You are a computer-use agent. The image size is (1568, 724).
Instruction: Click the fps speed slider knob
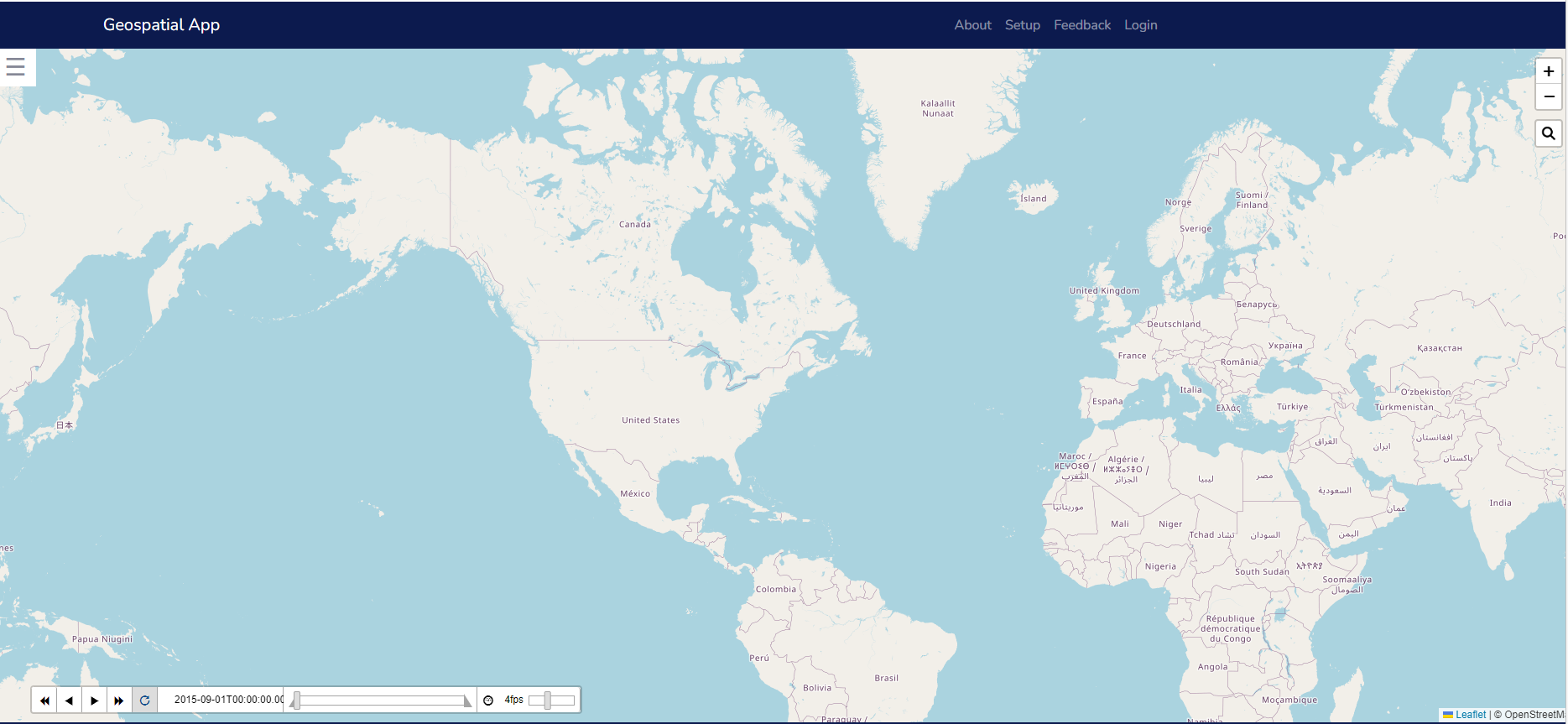pos(547,700)
